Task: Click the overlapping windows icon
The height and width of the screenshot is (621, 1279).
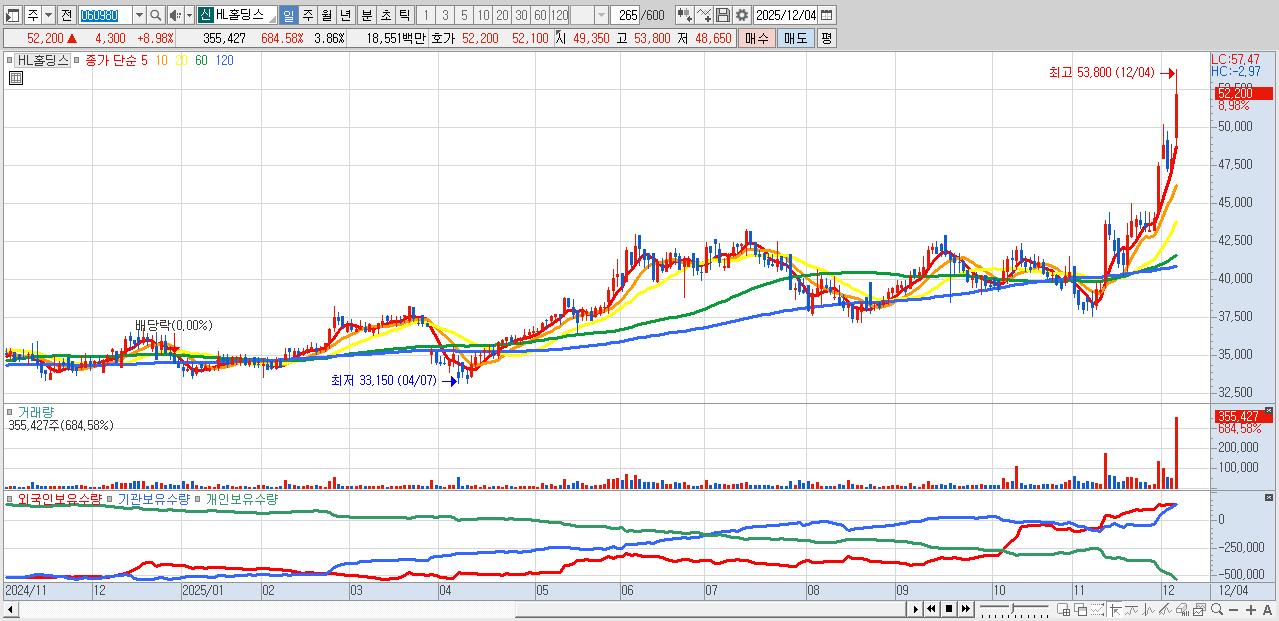Action: (x=1081, y=609)
